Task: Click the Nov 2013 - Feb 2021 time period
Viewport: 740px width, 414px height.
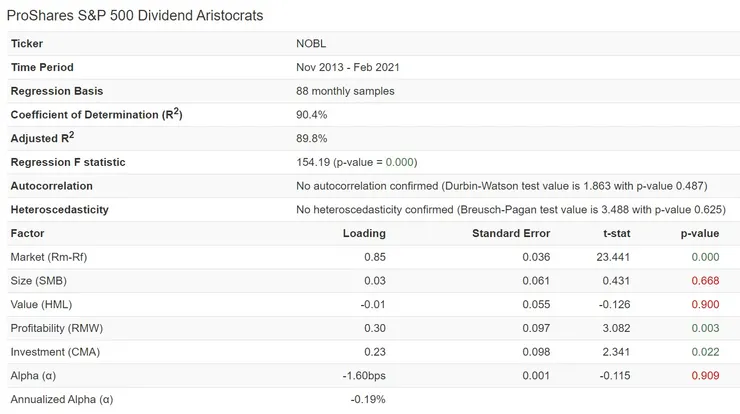Action: (x=355, y=67)
